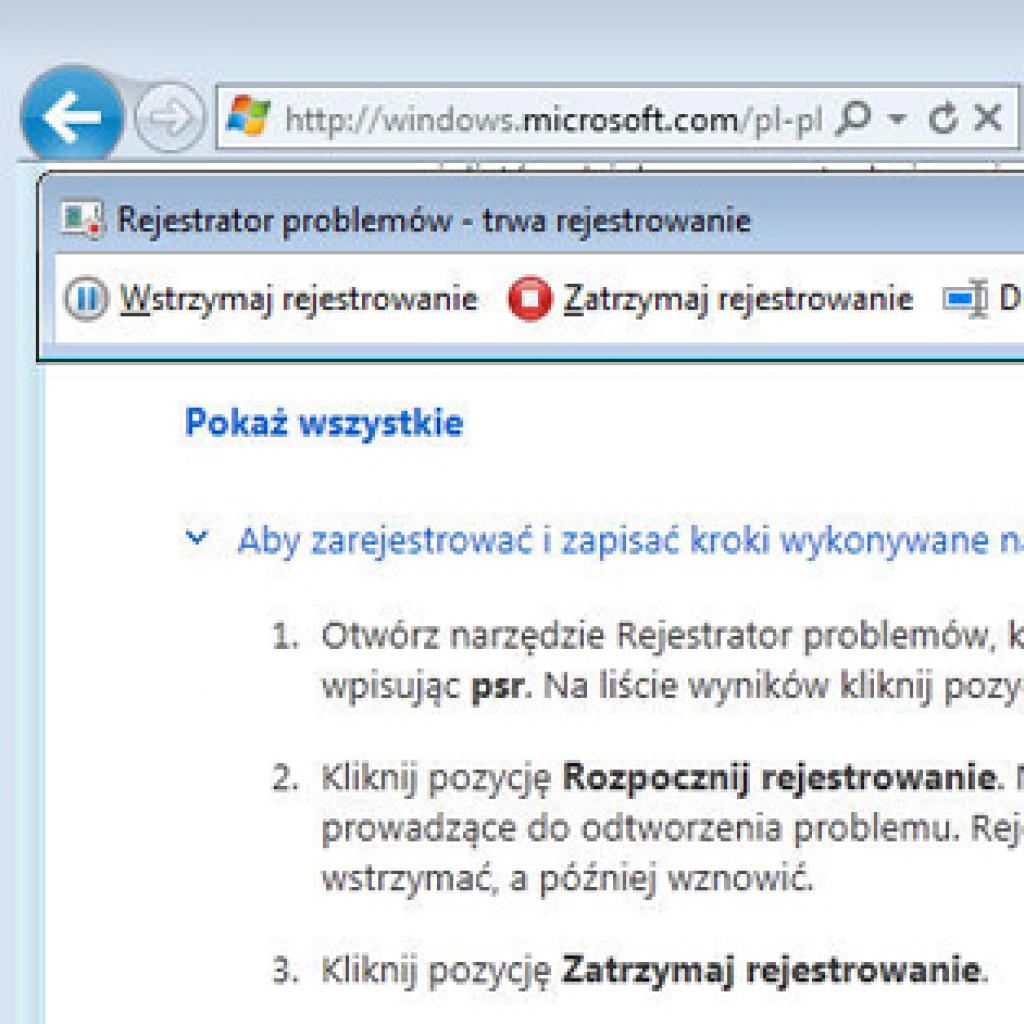Click the add comment icon in recorder toolbar
This screenshot has width=1024, height=1024.
tap(965, 299)
